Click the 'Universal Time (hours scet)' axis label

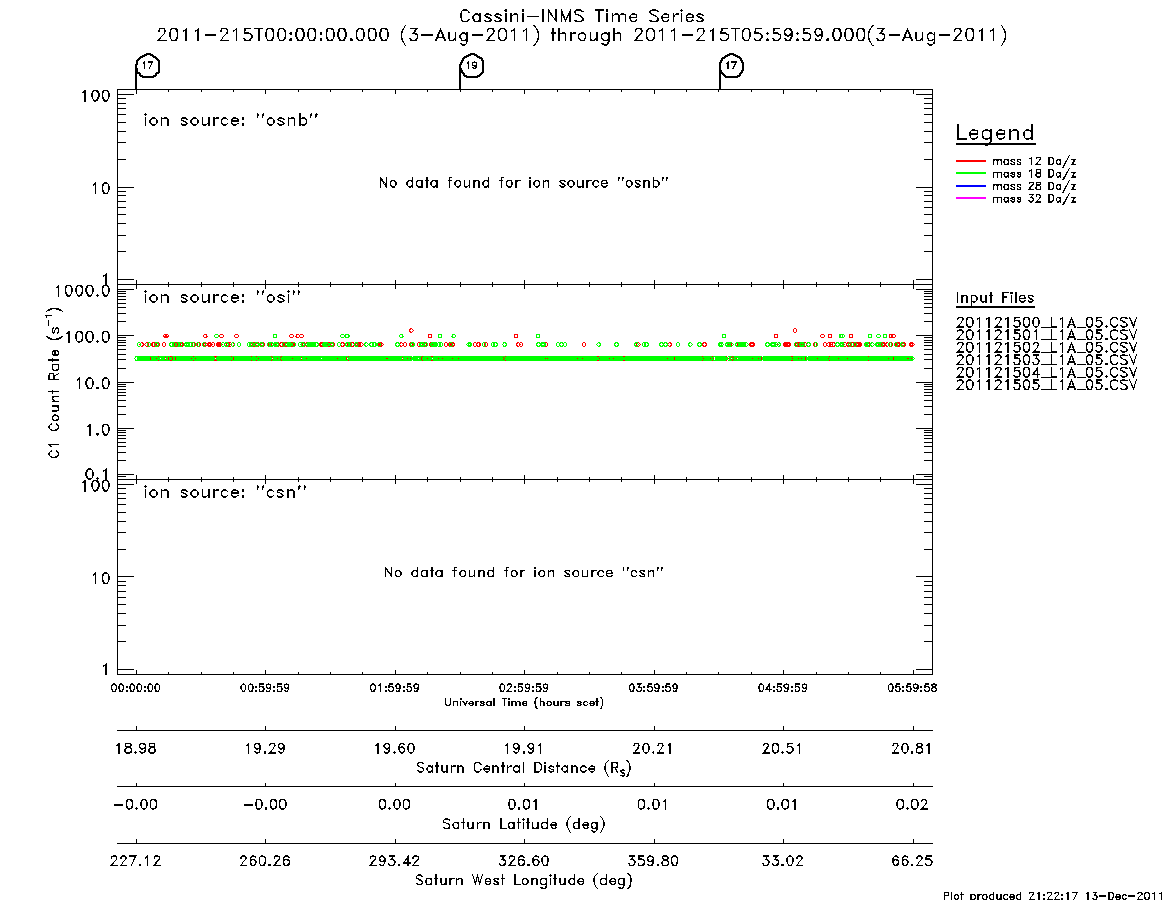(524, 702)
